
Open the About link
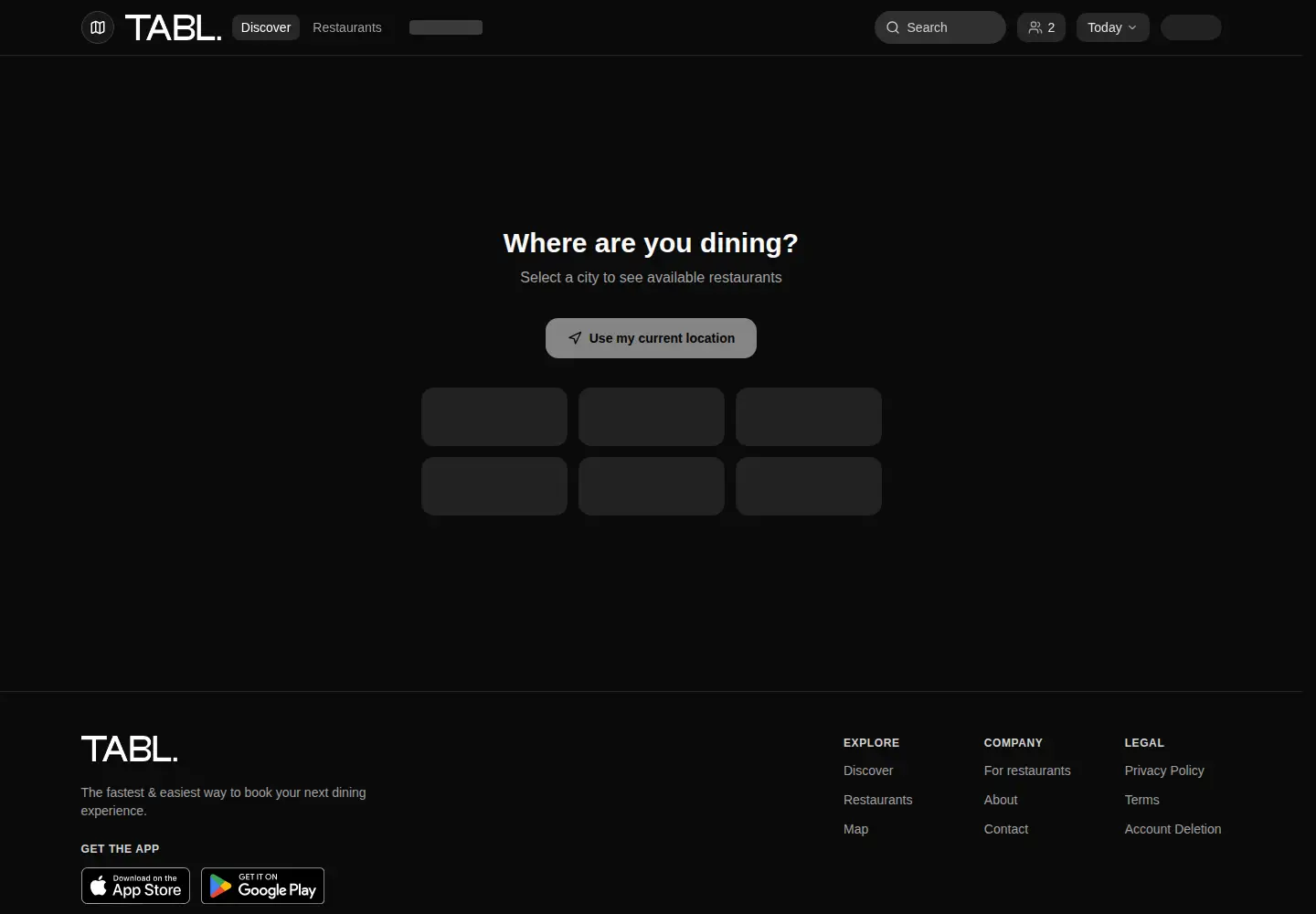pos(1001,800)
